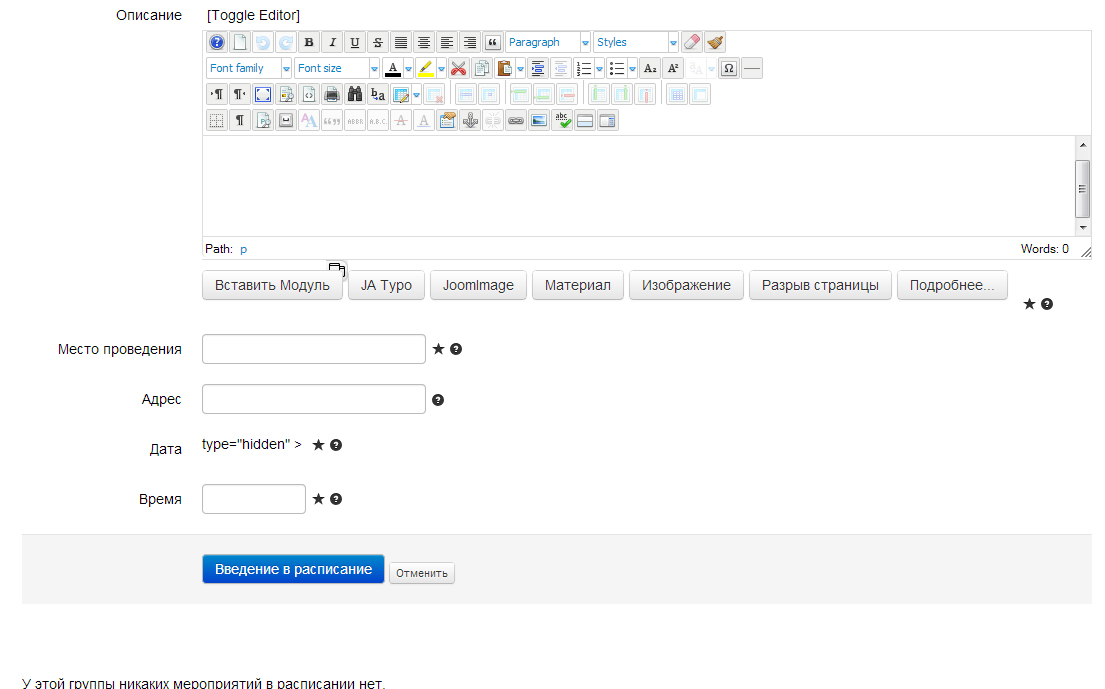Expand the paste options arrow
The image size is (1105, 689).
[x=520, y=69]
